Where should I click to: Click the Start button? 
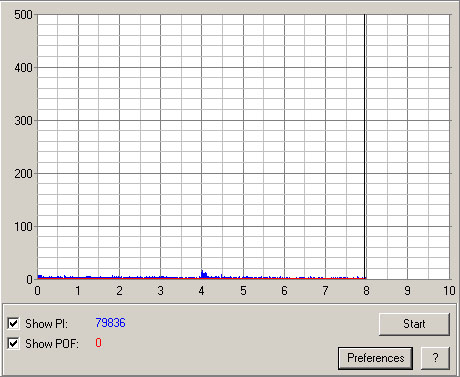[414, 324]
